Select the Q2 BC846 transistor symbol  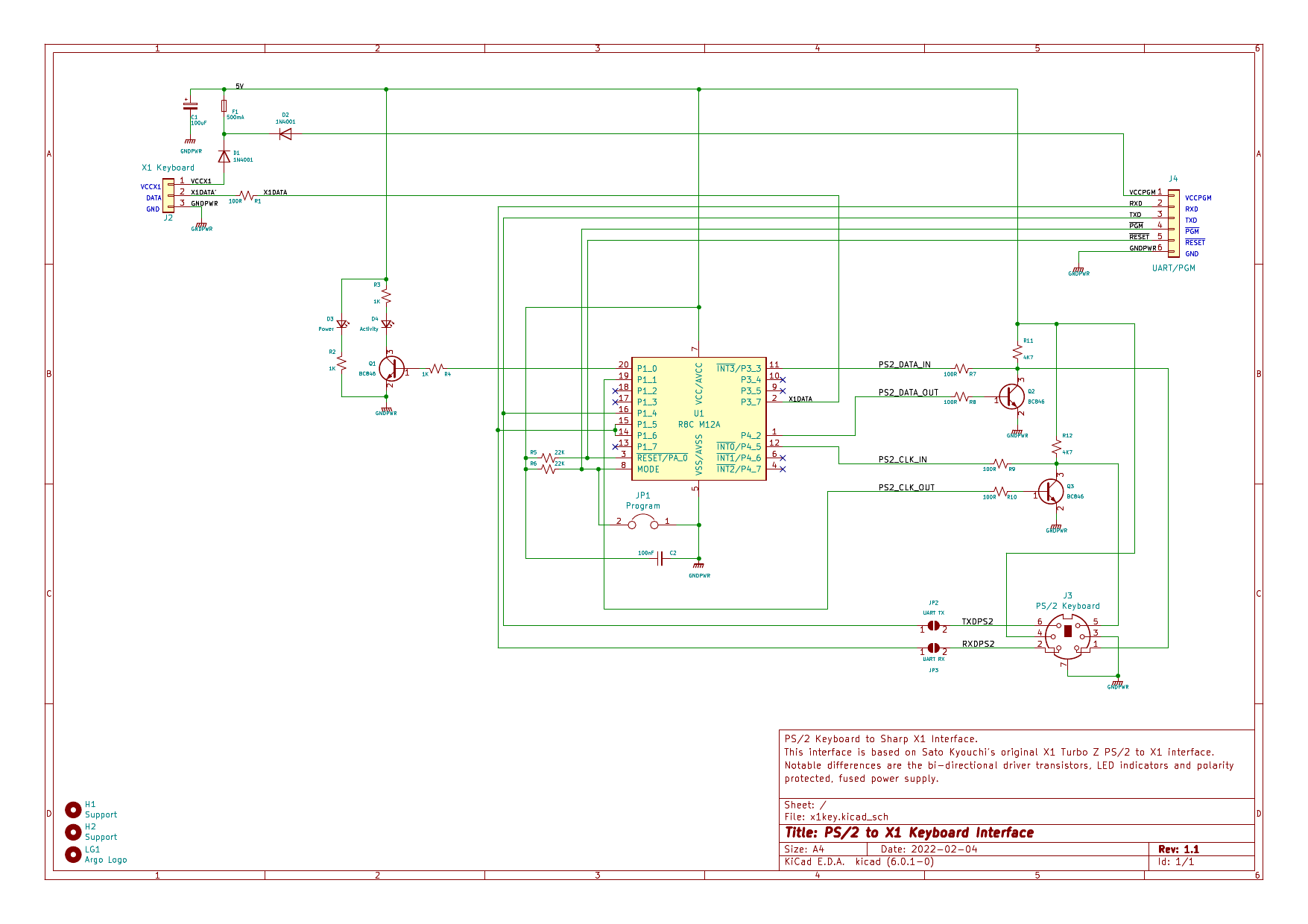click(x=1012, y=396)
